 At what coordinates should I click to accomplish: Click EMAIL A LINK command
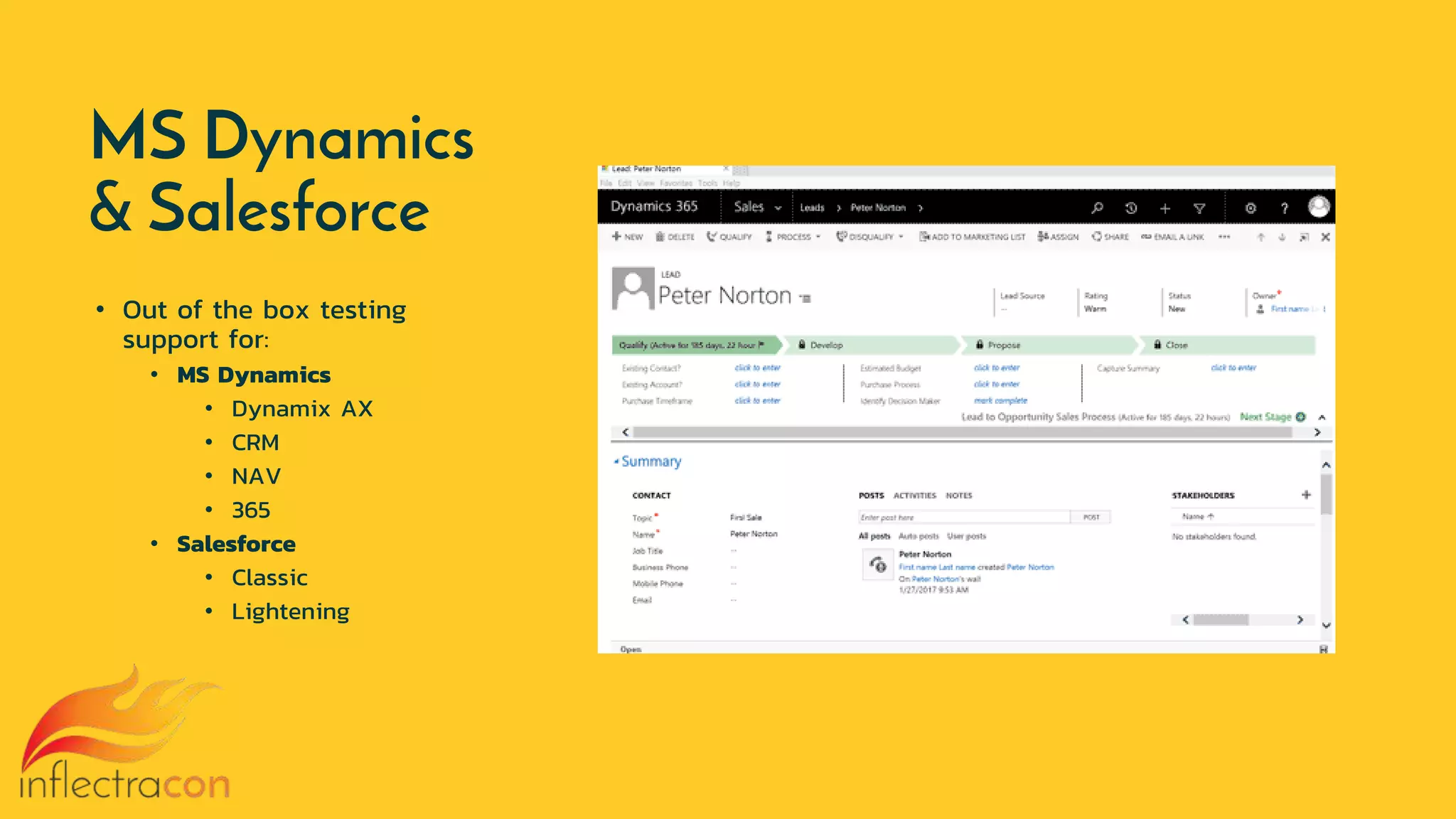1172,237
